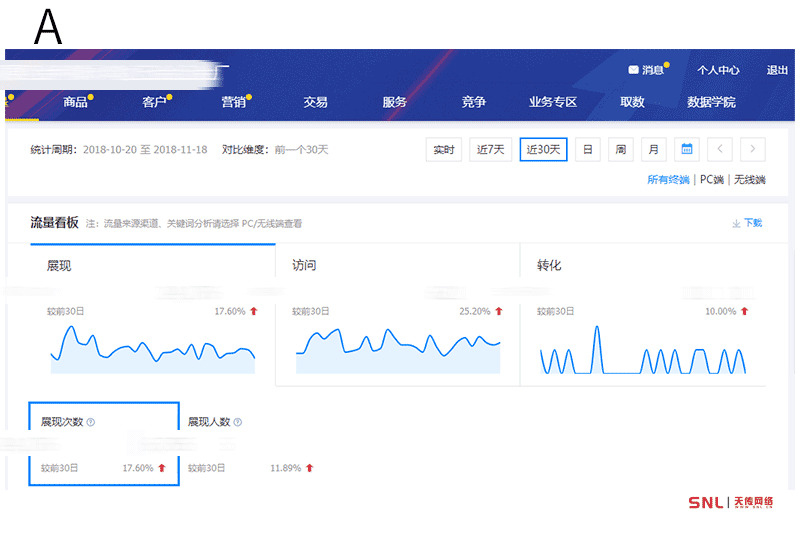The height and width of the screenshot is (540, 800).
Task: Select the 近30天 time range
Action: coord(543,150)
